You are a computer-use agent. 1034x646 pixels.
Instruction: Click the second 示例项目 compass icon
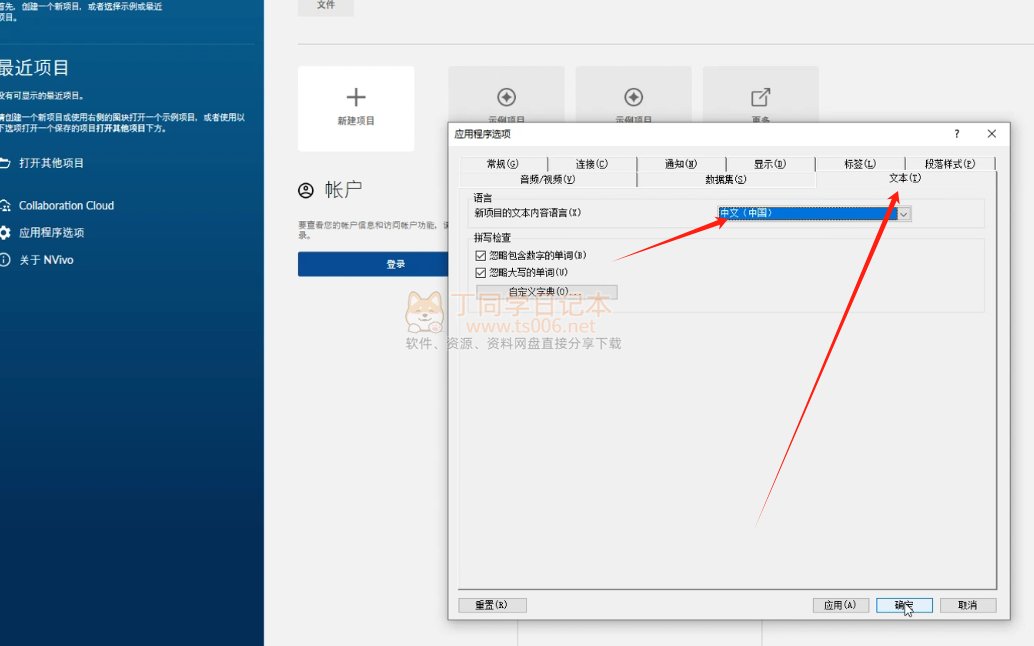pos(633,97)
